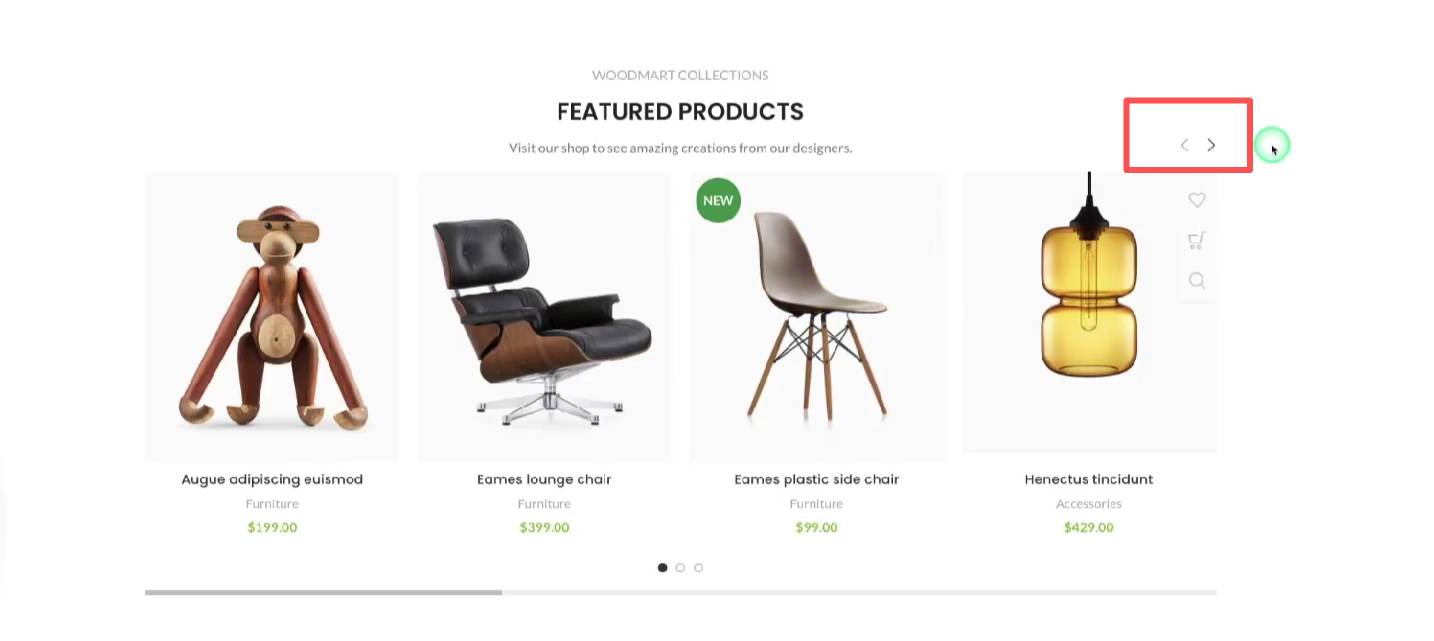This screenshot has width=1434, height=641.
Task: Open the plastic side chair image
Action: (x=817, y=316)
